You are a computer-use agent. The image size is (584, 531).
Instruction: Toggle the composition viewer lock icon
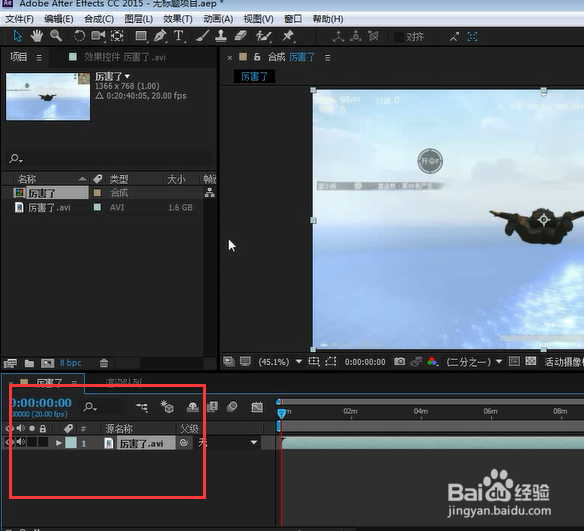(x=257, y=57)
